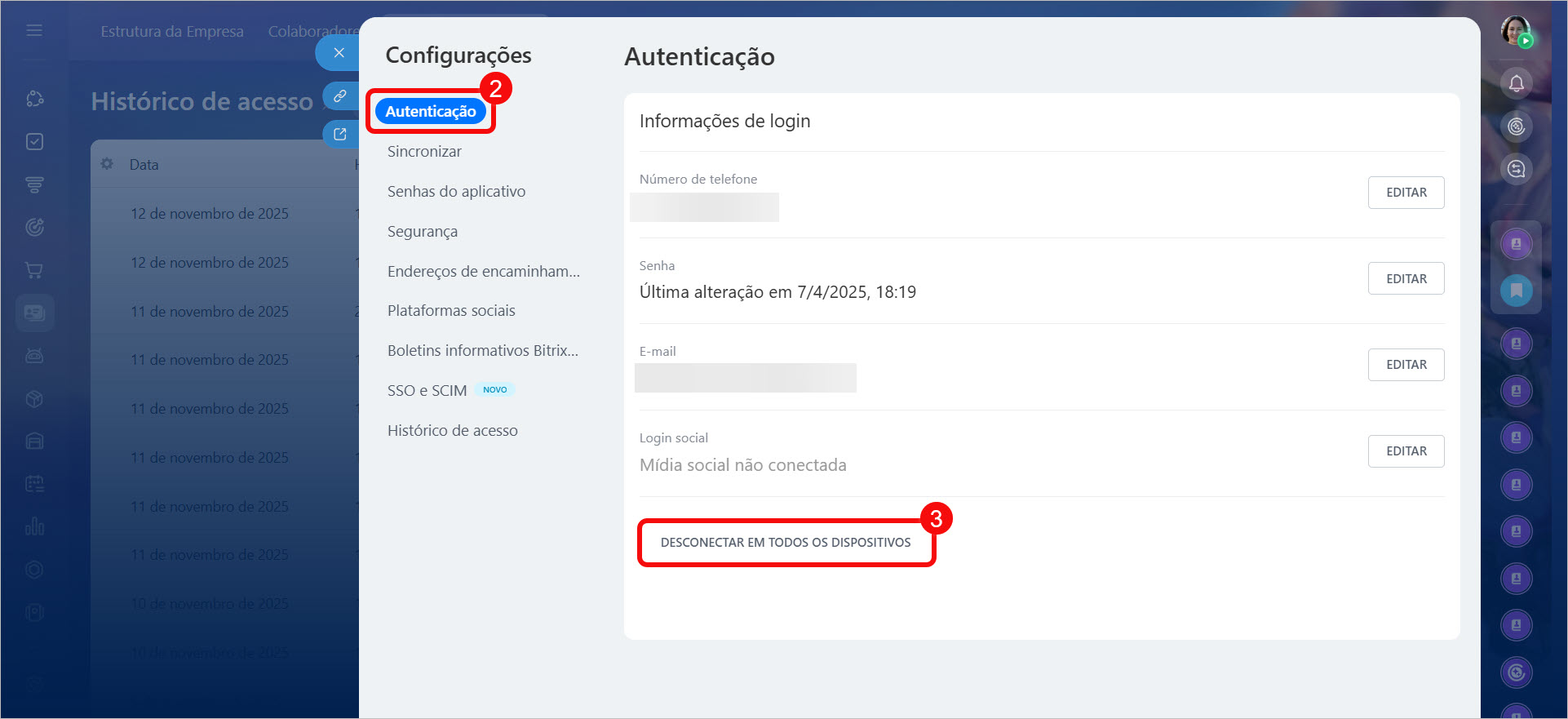1568x719 pixels.
Task: Select the Autenticação settings tab
Action: [430, 112]
